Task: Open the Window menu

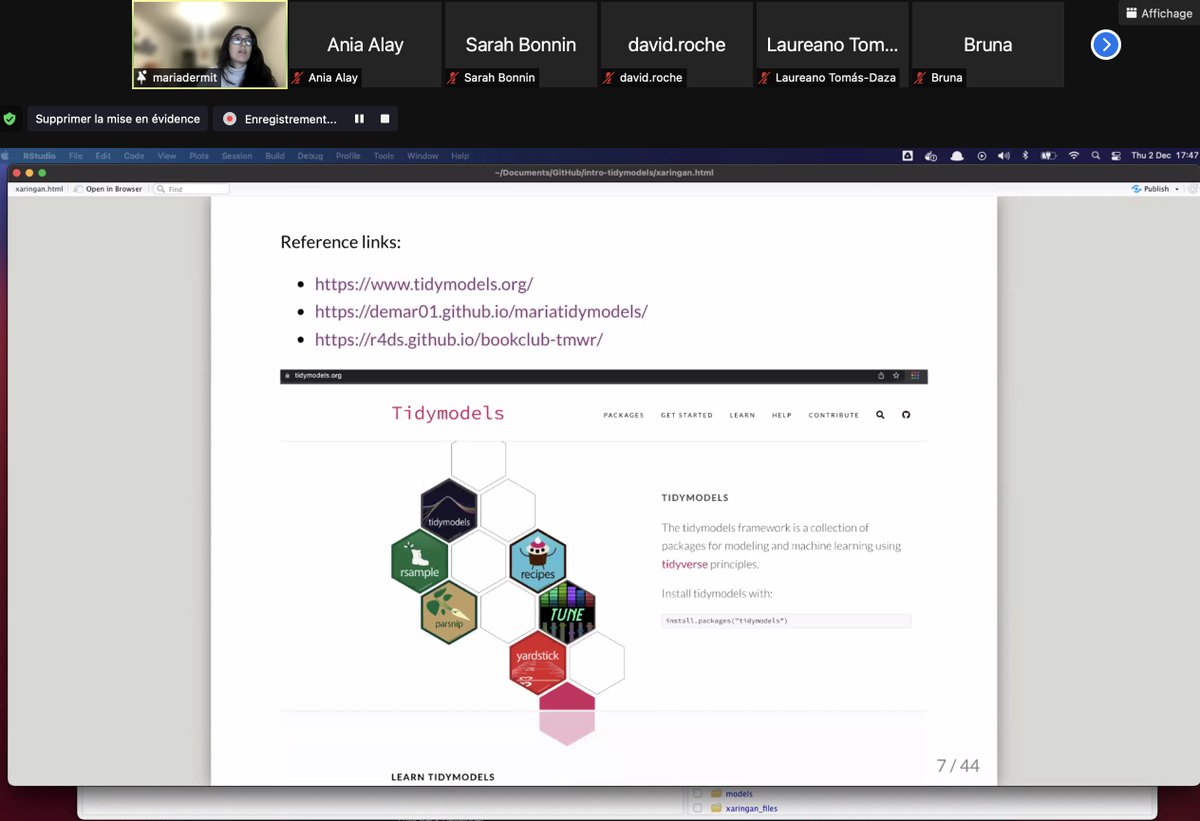Action: (423, 156)
